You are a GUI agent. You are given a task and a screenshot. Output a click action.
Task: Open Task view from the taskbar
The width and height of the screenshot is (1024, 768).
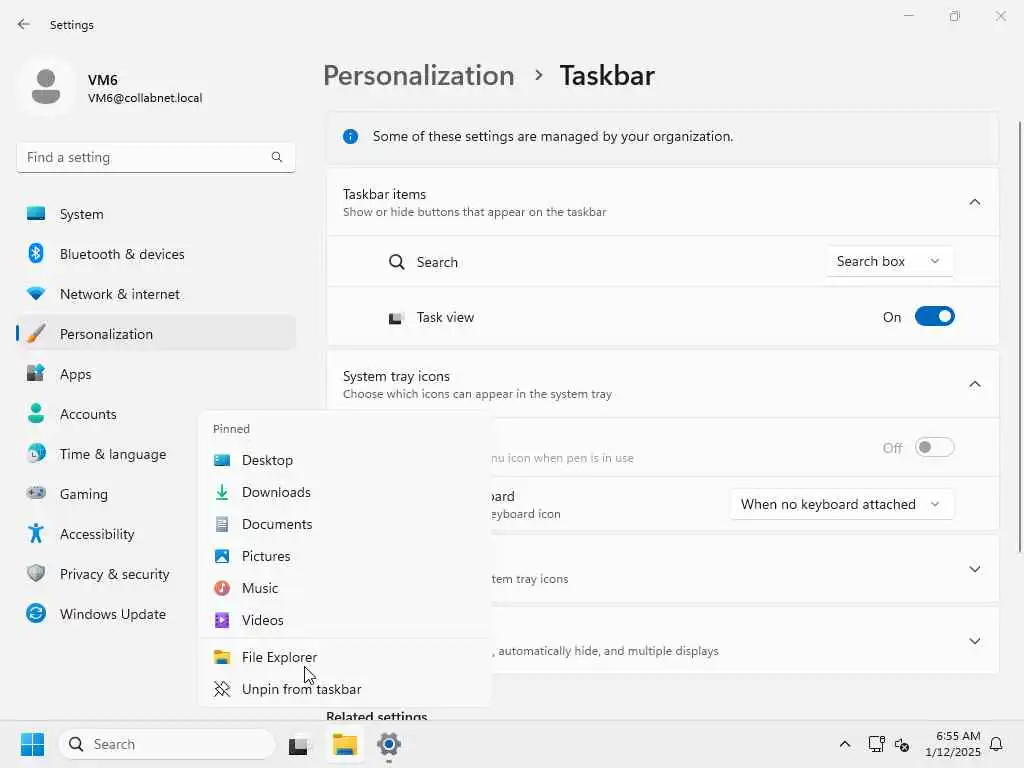click(298, 745)
